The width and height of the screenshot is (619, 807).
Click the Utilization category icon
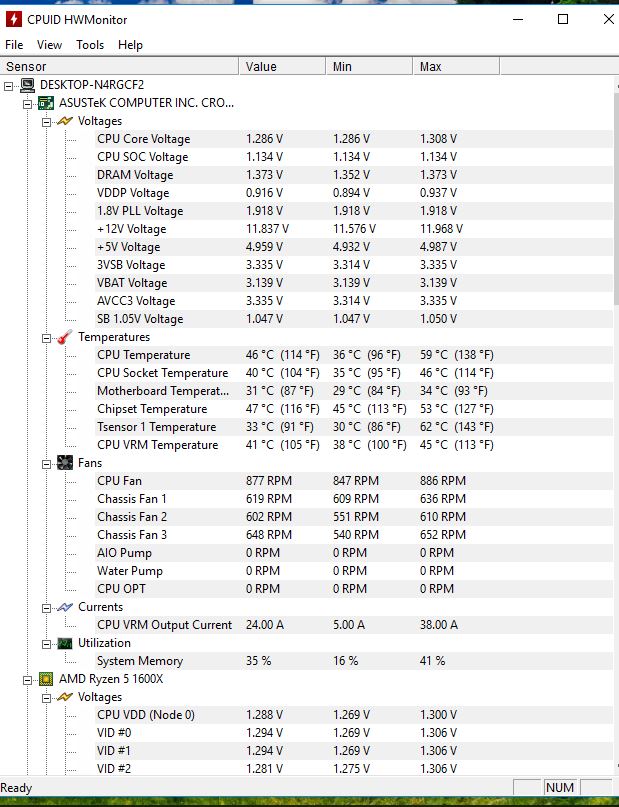[x=63, y=643]
